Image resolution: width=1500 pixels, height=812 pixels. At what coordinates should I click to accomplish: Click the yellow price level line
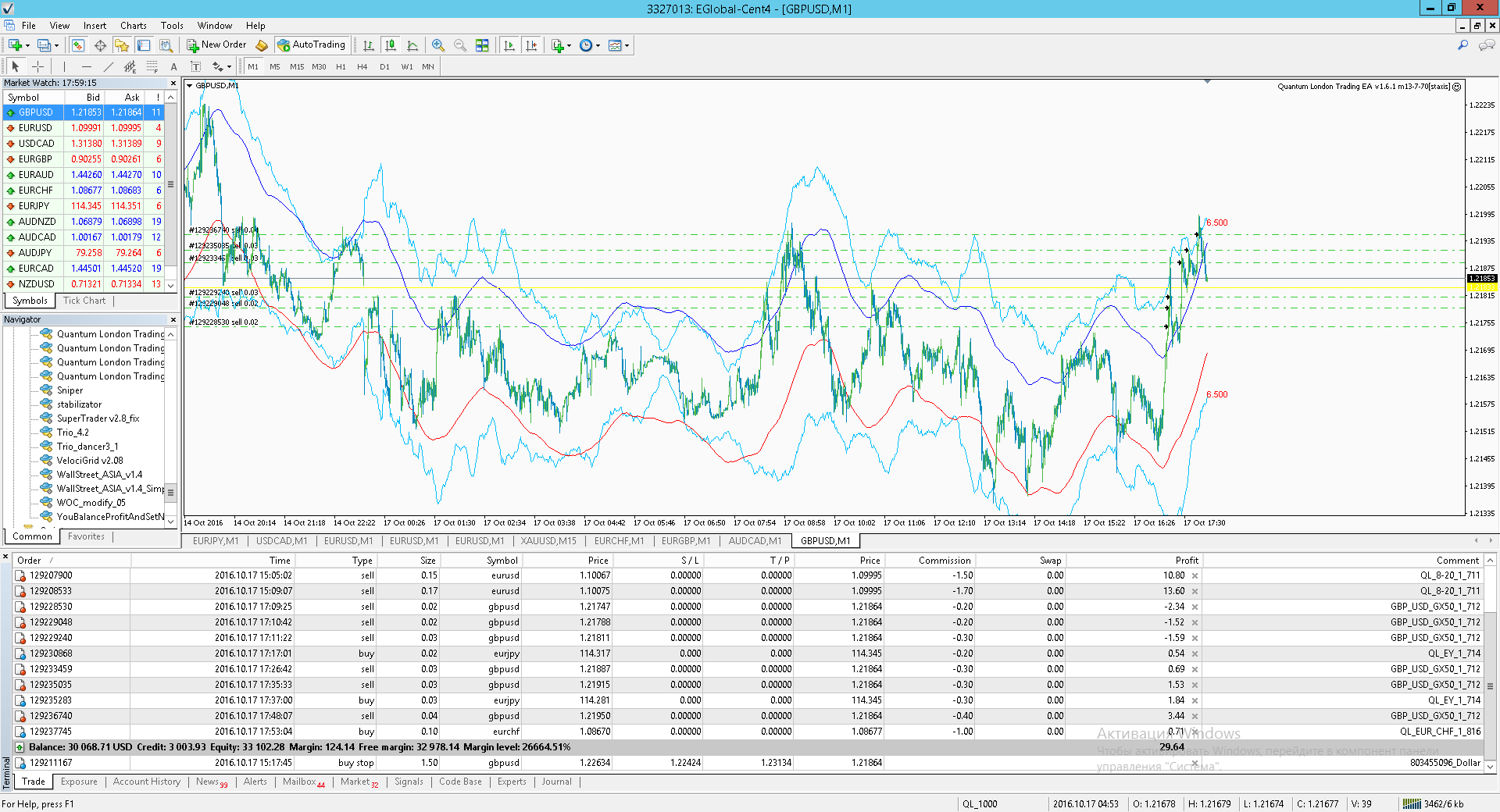(x=824, y=287)
